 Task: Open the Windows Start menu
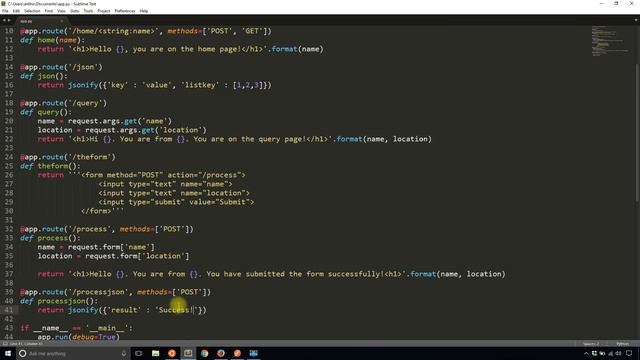pyautogui.click(x=8, y=353)
